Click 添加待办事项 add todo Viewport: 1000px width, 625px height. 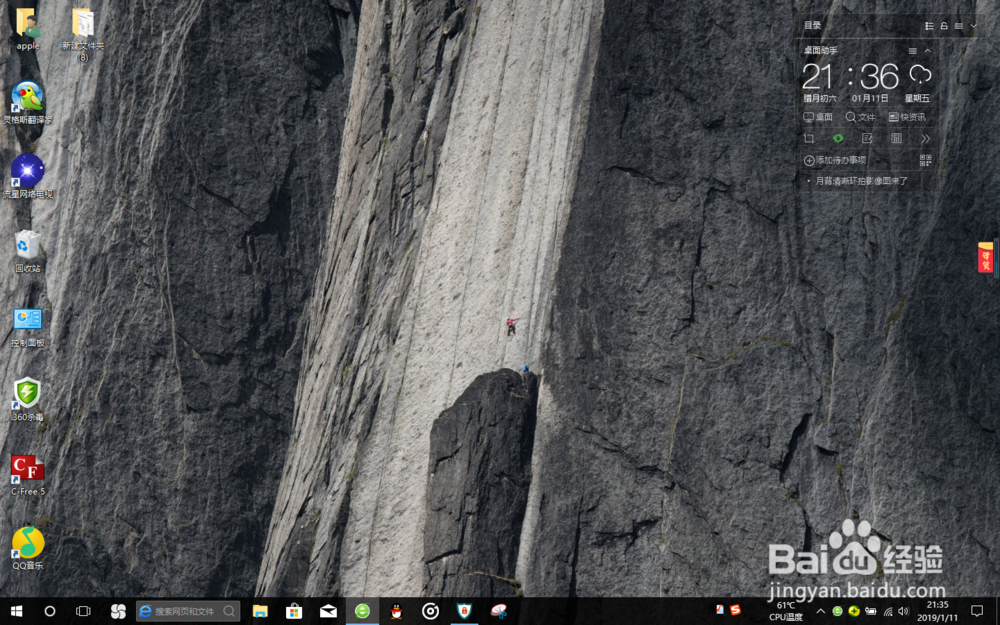point(835,161)
